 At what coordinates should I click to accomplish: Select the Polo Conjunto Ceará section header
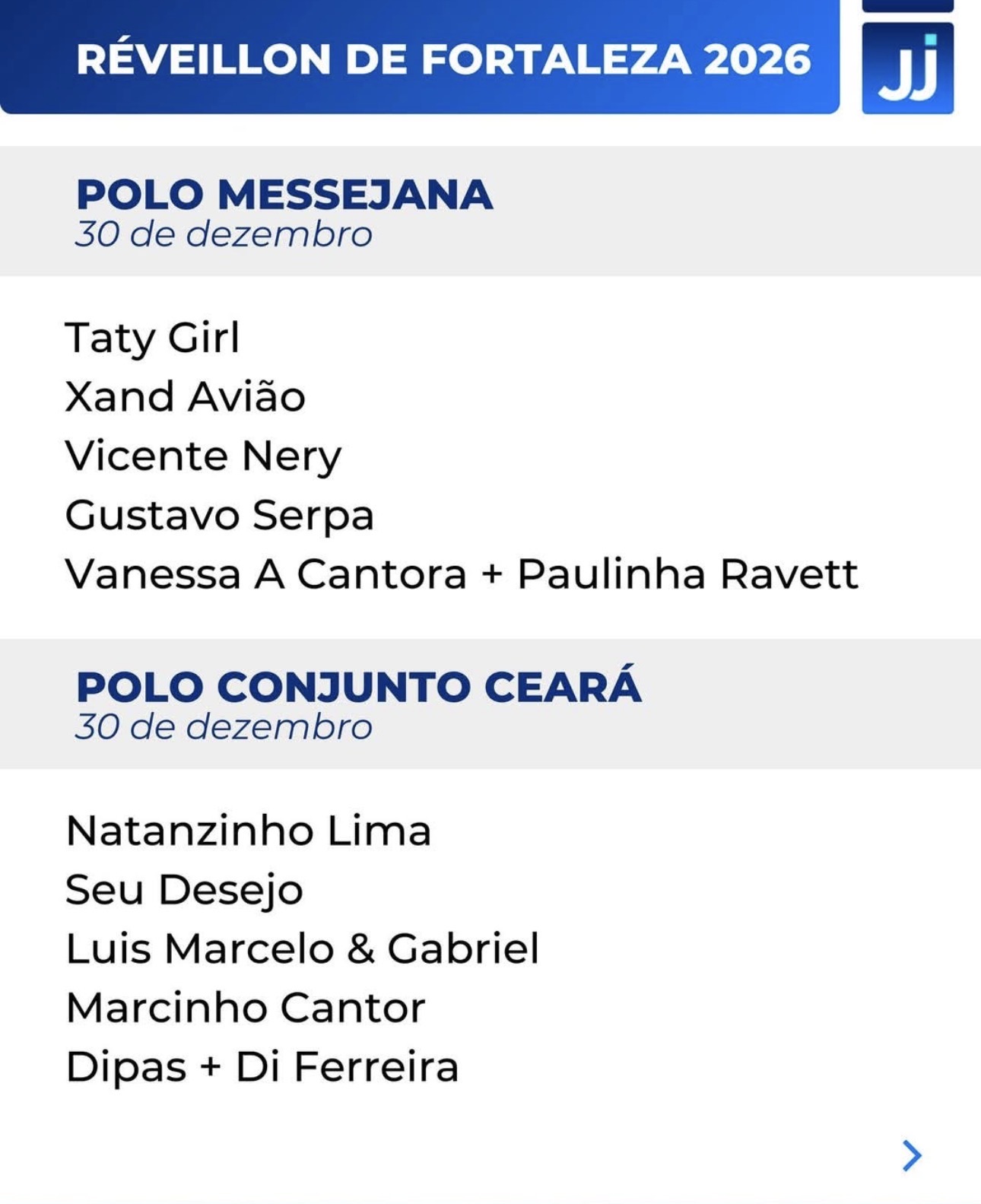click(358, 687)
